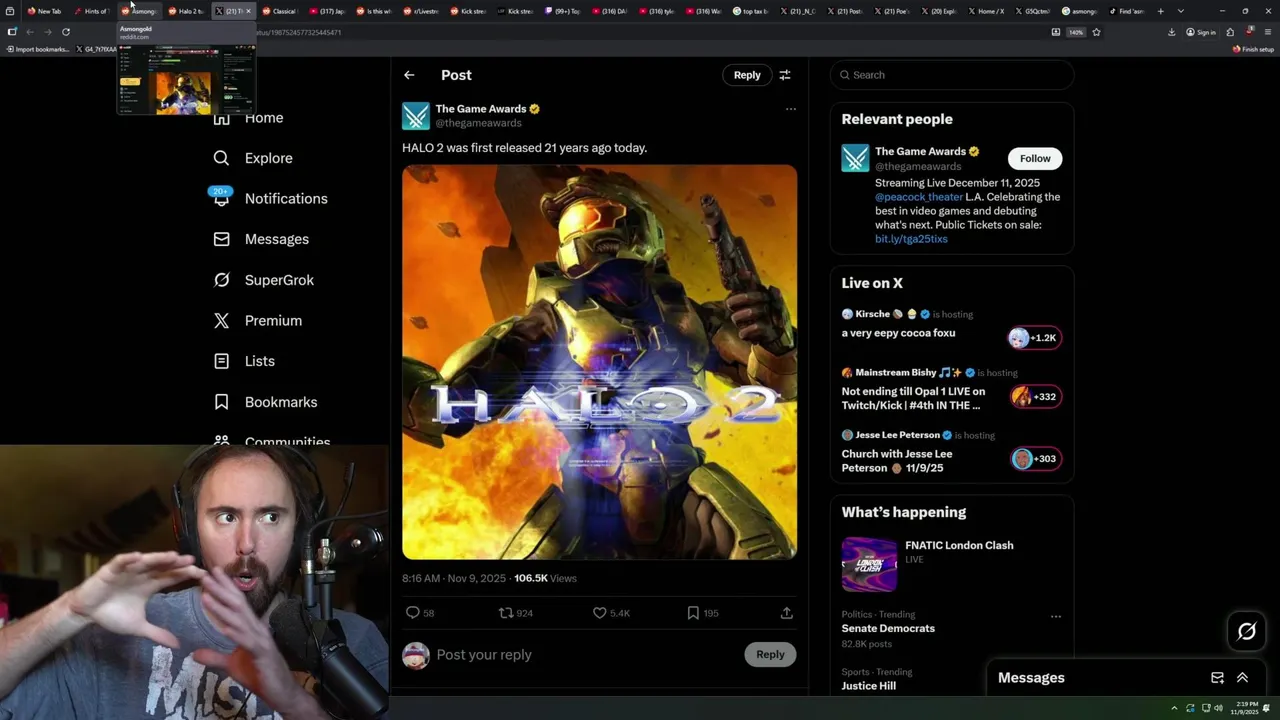This screenshot has width=1280, height=720.
Task: Switch to the Classical browser tab
Action: [x=279, y=11]
